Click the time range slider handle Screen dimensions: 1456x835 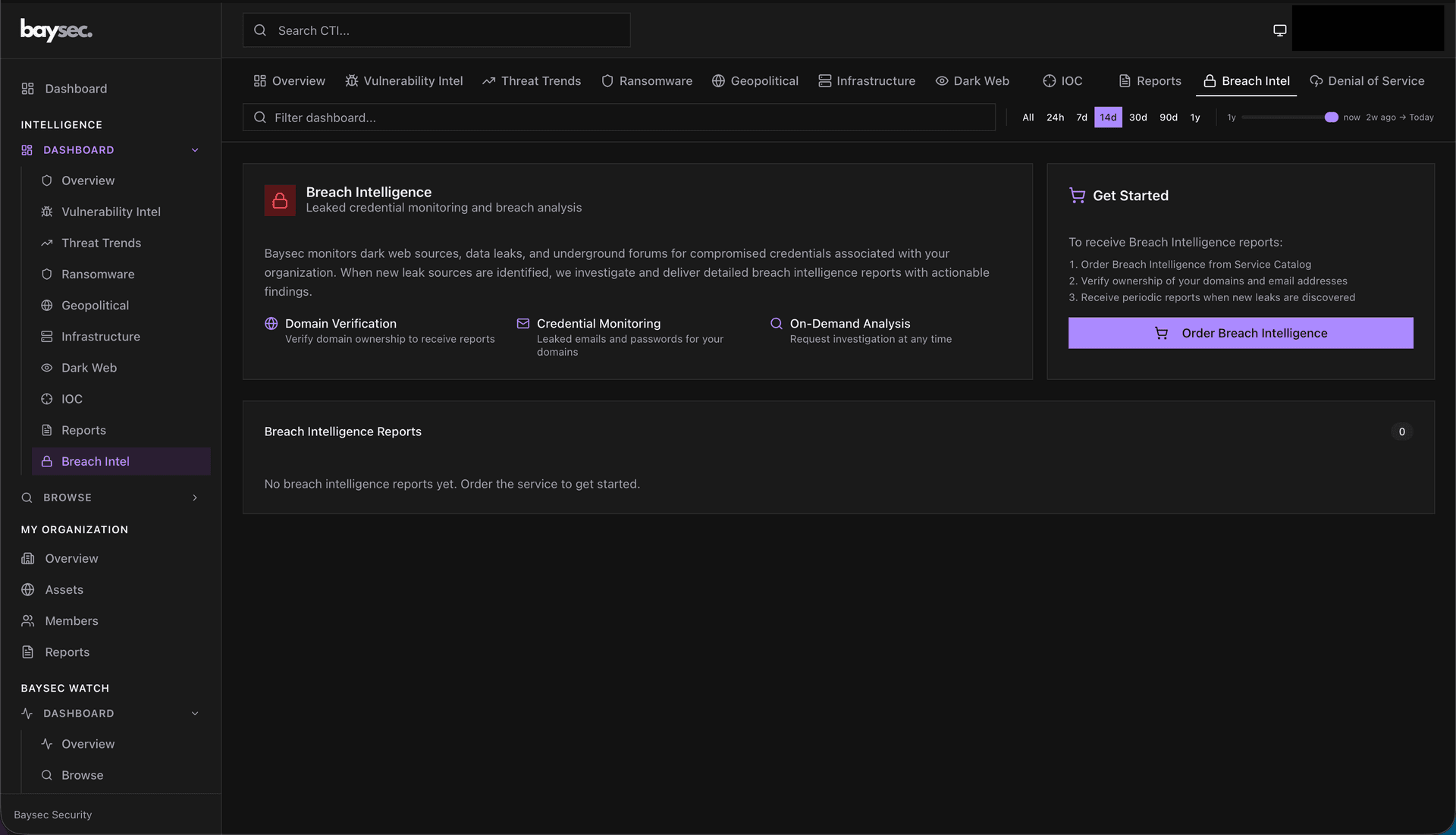(1331, 118)
